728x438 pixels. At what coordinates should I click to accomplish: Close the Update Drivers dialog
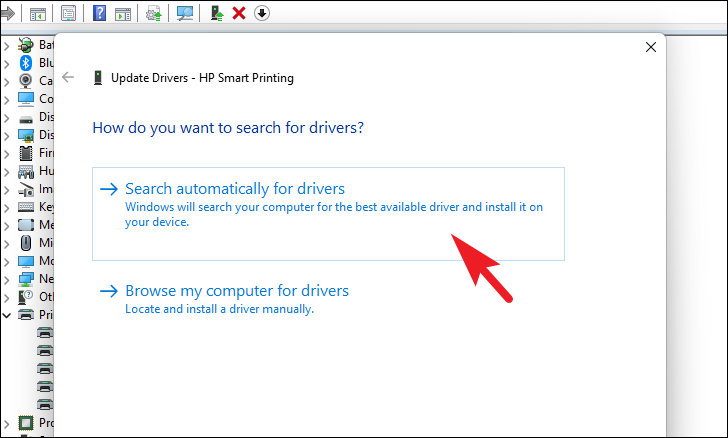650,47
